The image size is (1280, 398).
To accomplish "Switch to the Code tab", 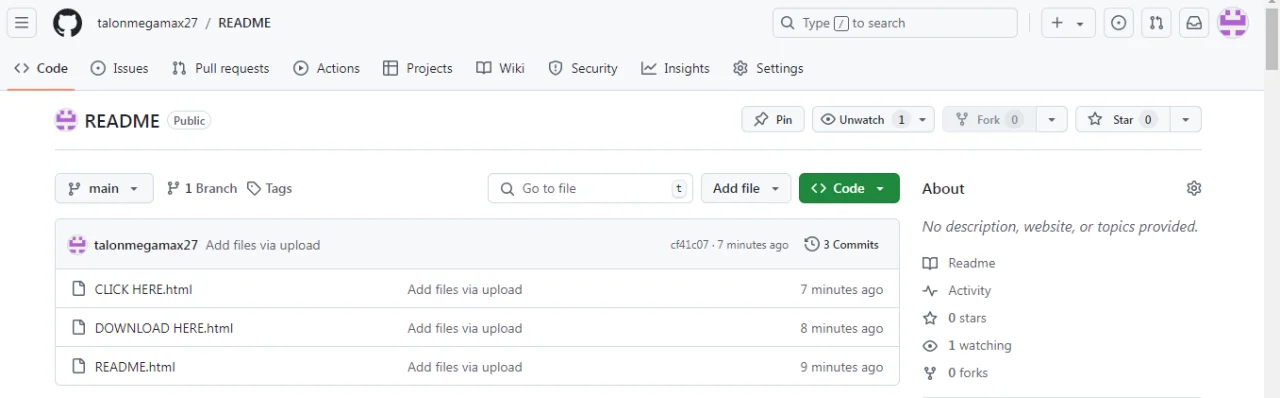I will click(41, 68).
